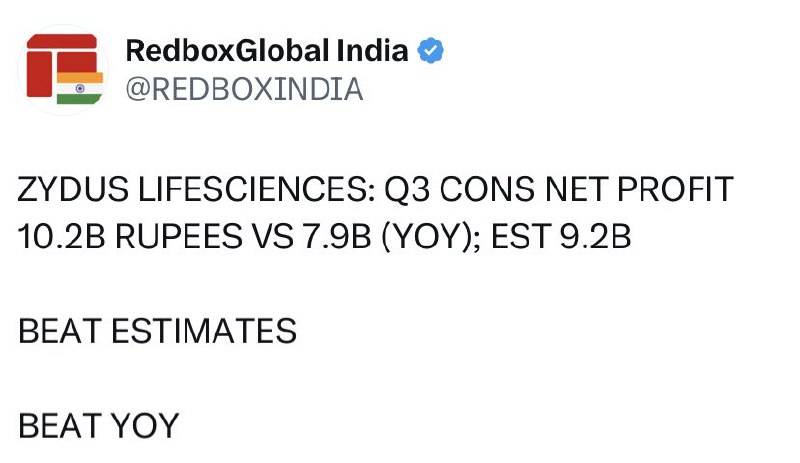800x463 pixels.
Task: Click the 7.9B (YOY) figure
Action: [391, 237]
